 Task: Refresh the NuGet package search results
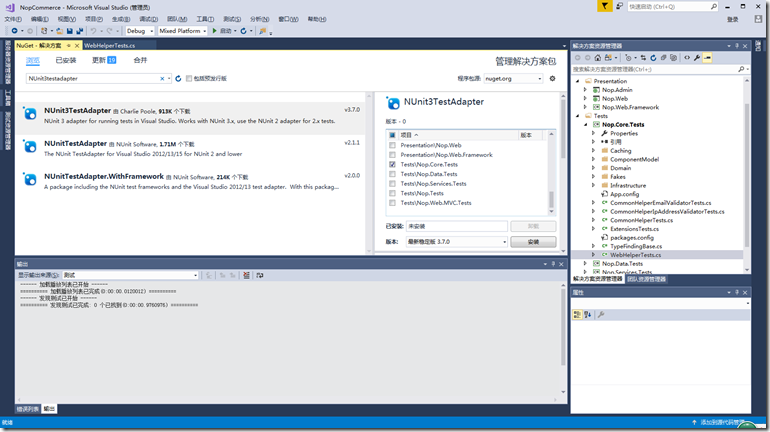(178, 79)
